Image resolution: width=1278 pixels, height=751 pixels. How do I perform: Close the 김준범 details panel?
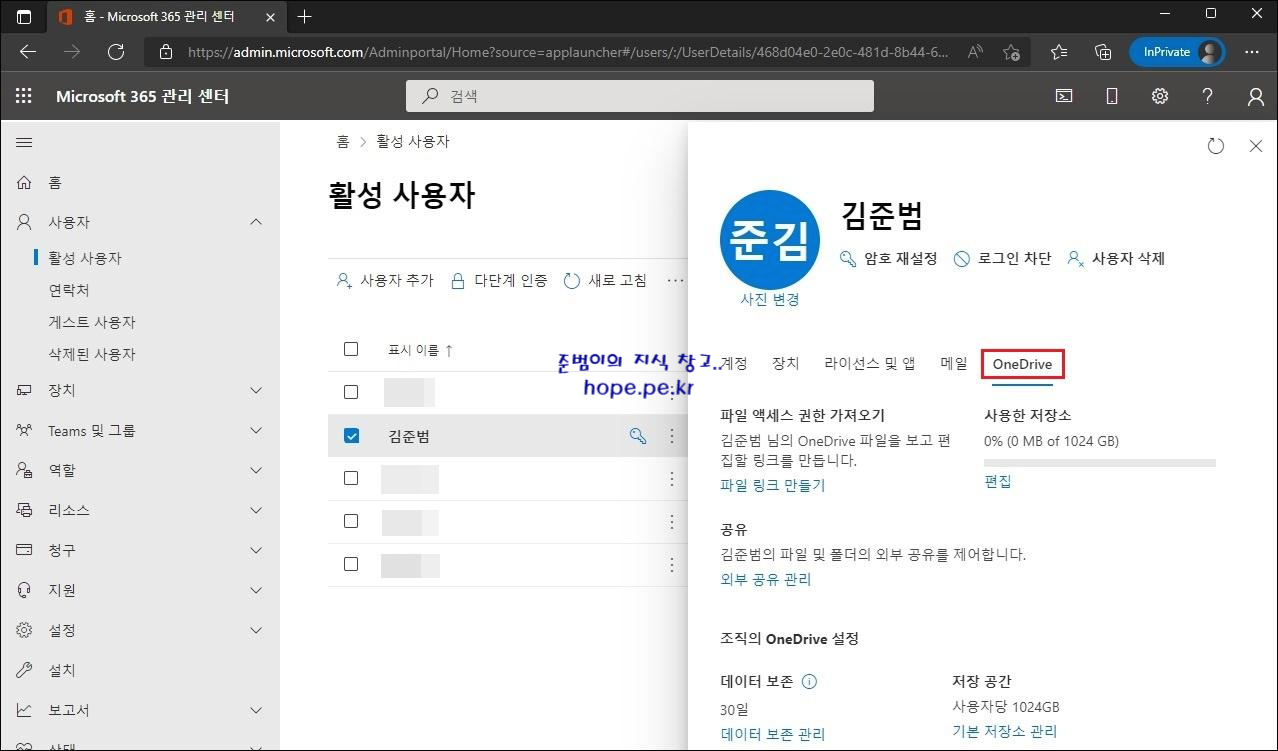point(1256,146)
